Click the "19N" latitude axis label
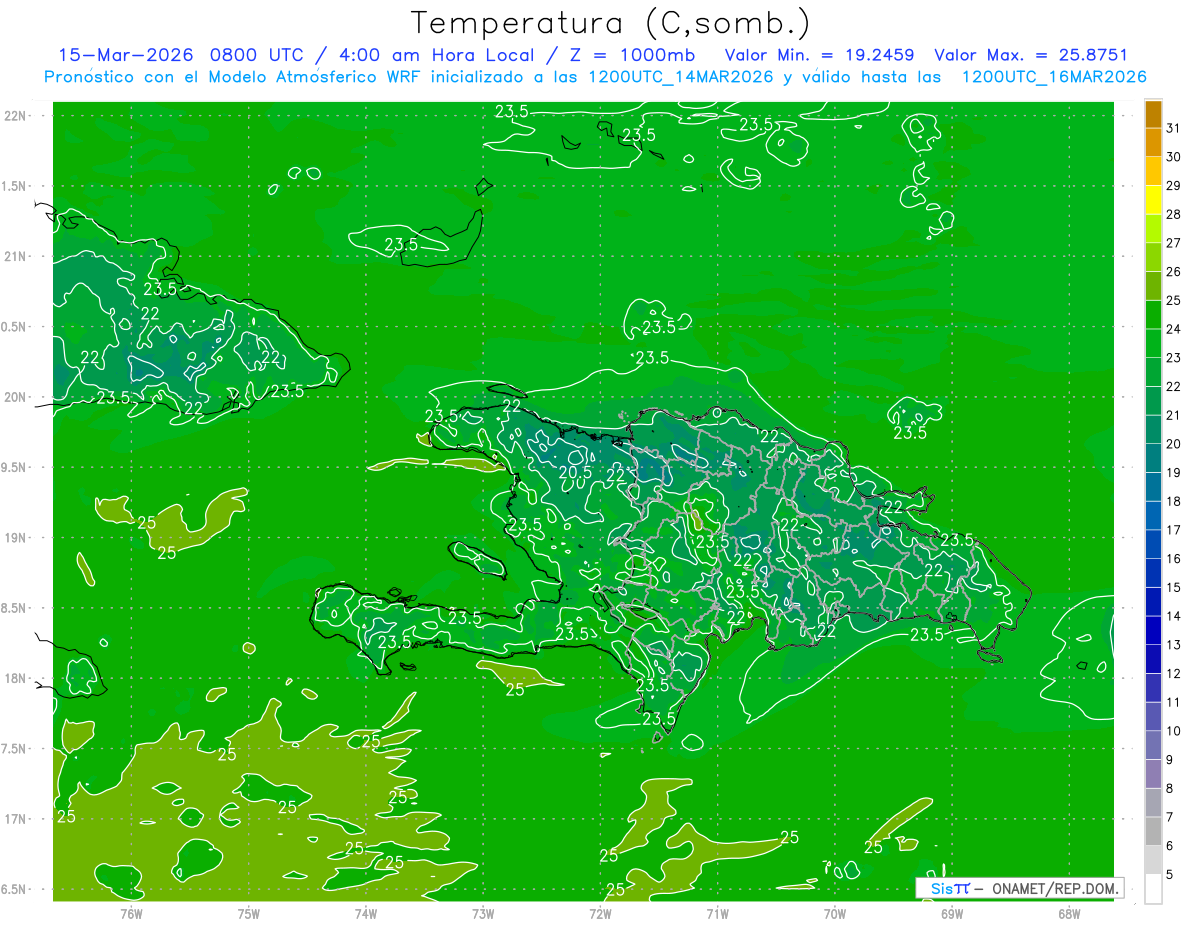This screenshot has width=1200, height=927. 16,538
